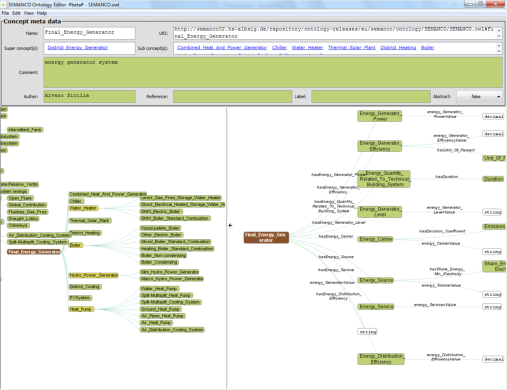This screenshot has width=507, height=390.
Task: Click the empty Reference field
Action: 233,96
